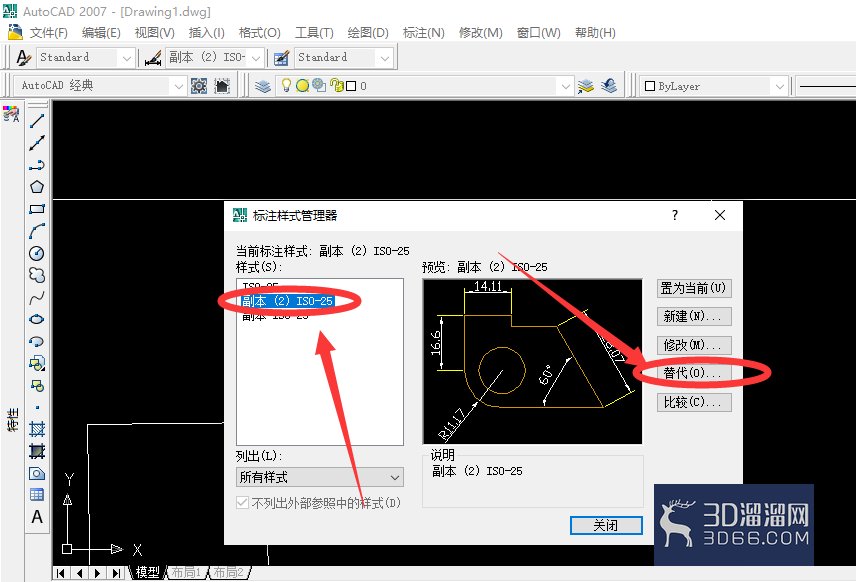856x582 pixels.
Task: Click 修改(M)... button
Action: tap(694, 345)
